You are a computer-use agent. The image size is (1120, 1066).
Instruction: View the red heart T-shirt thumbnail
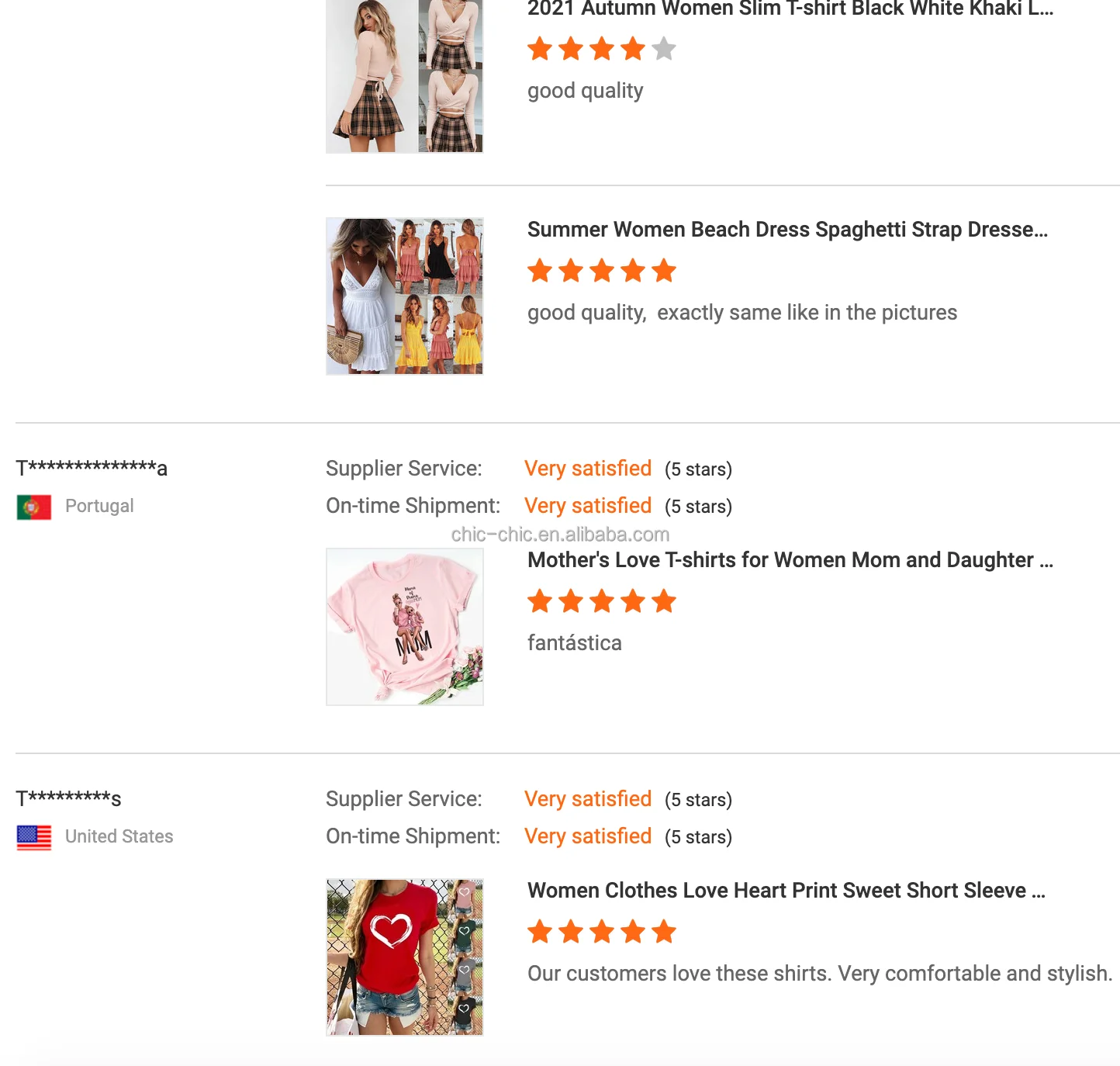coord(404,957)
